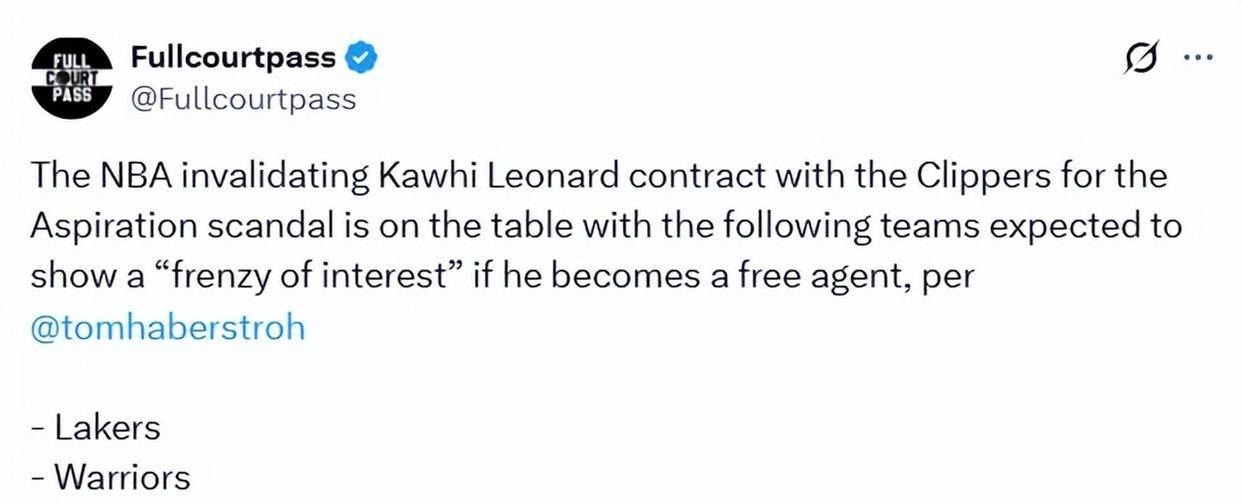Open the @Fullcourtpass handle link

point(243,100)
